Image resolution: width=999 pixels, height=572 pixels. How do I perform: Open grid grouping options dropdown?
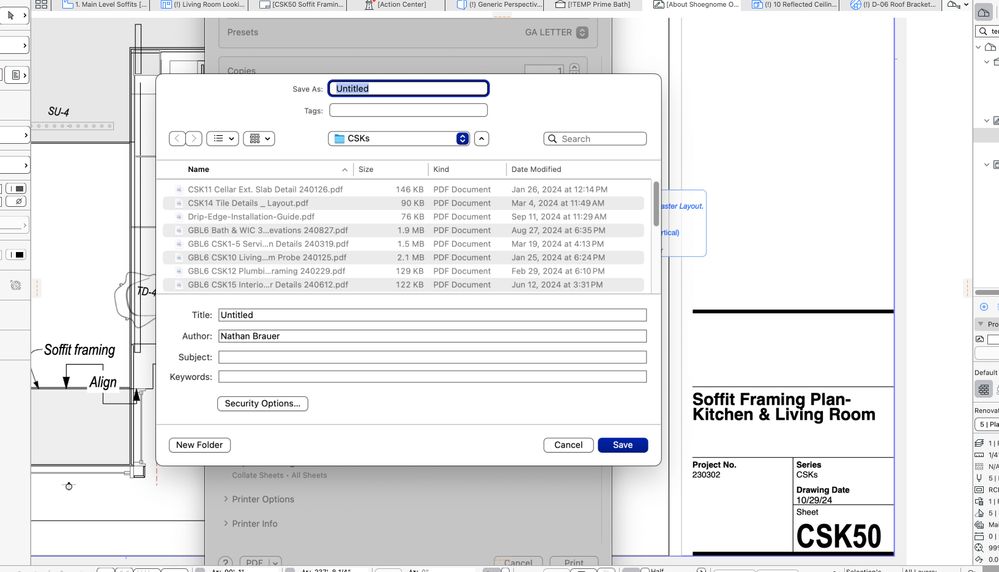click(x=259, y=138)
